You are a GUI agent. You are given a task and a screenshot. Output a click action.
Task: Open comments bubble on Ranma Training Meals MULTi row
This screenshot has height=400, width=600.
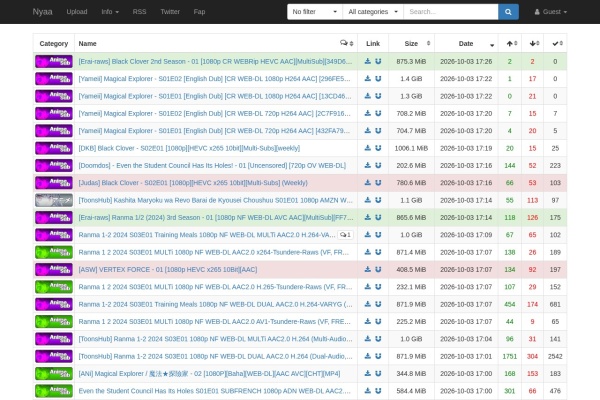pos(346,235)
